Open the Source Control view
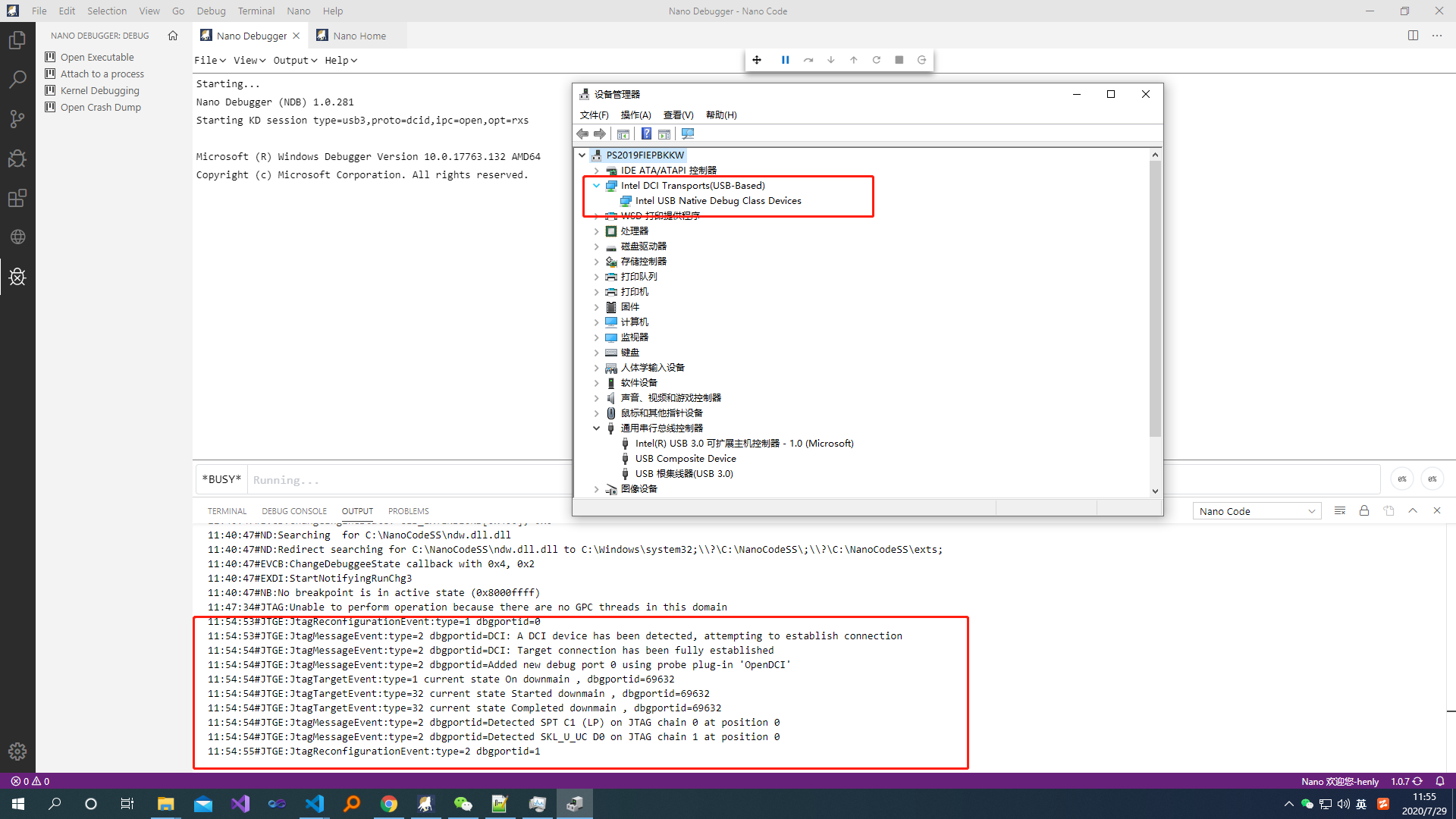This screenshot has height=819, width=1456. (17, 119)
